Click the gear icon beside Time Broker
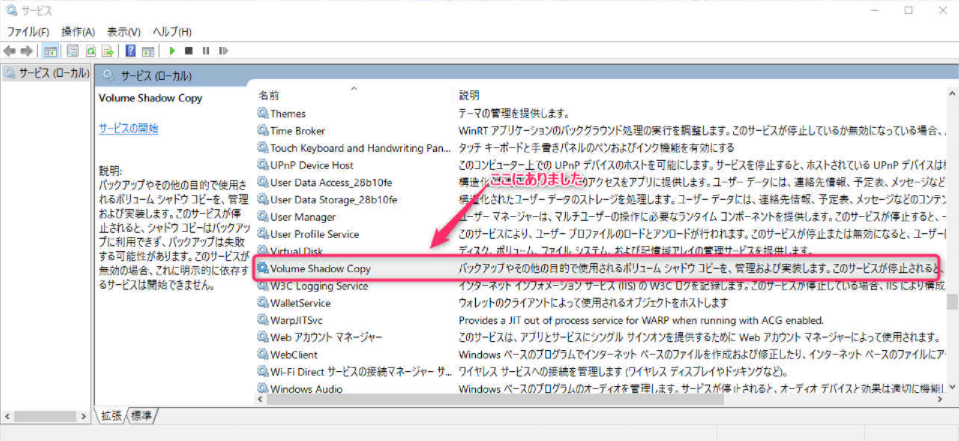The height and width of the screenshot is (441, 959). 263,130
